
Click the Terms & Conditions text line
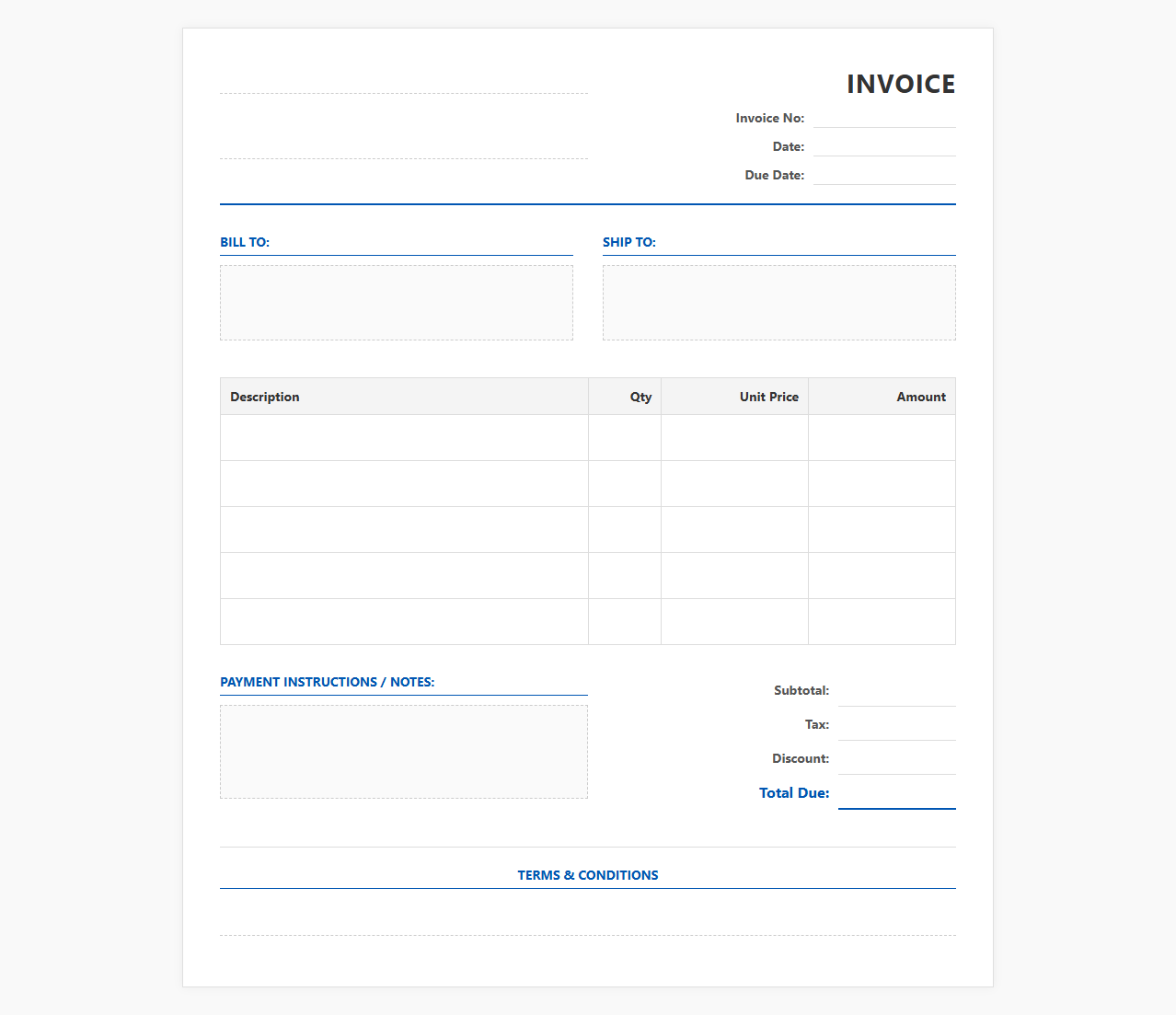click(x=588, y=917)
